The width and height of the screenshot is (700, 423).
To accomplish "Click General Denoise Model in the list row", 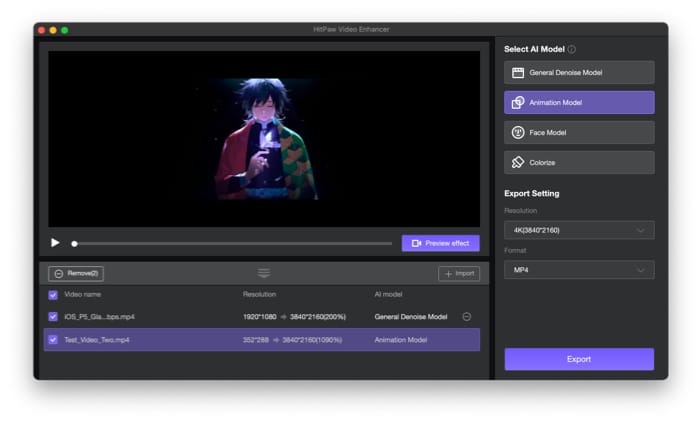I will (x=411, y=317).
